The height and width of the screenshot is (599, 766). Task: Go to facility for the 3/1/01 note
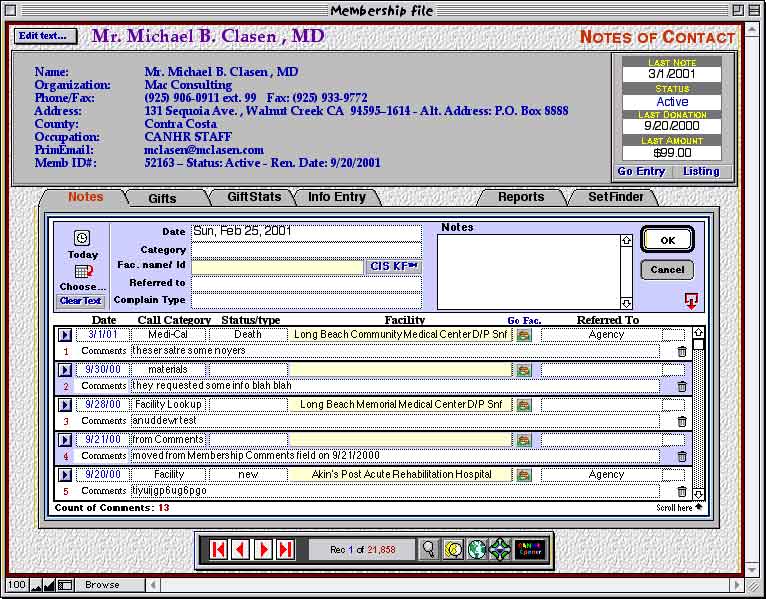[524, 335]
